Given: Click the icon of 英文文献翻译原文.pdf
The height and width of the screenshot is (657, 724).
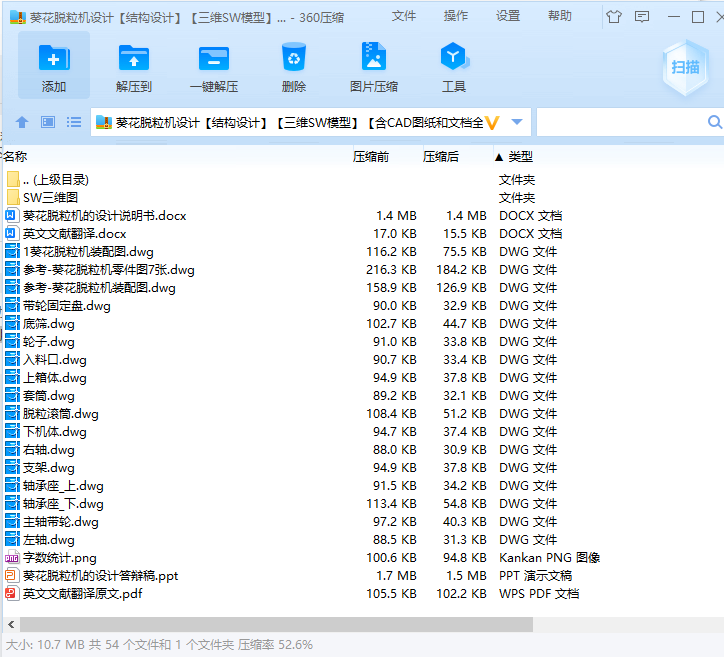Looking at the screenshot, I should [12, 594].
